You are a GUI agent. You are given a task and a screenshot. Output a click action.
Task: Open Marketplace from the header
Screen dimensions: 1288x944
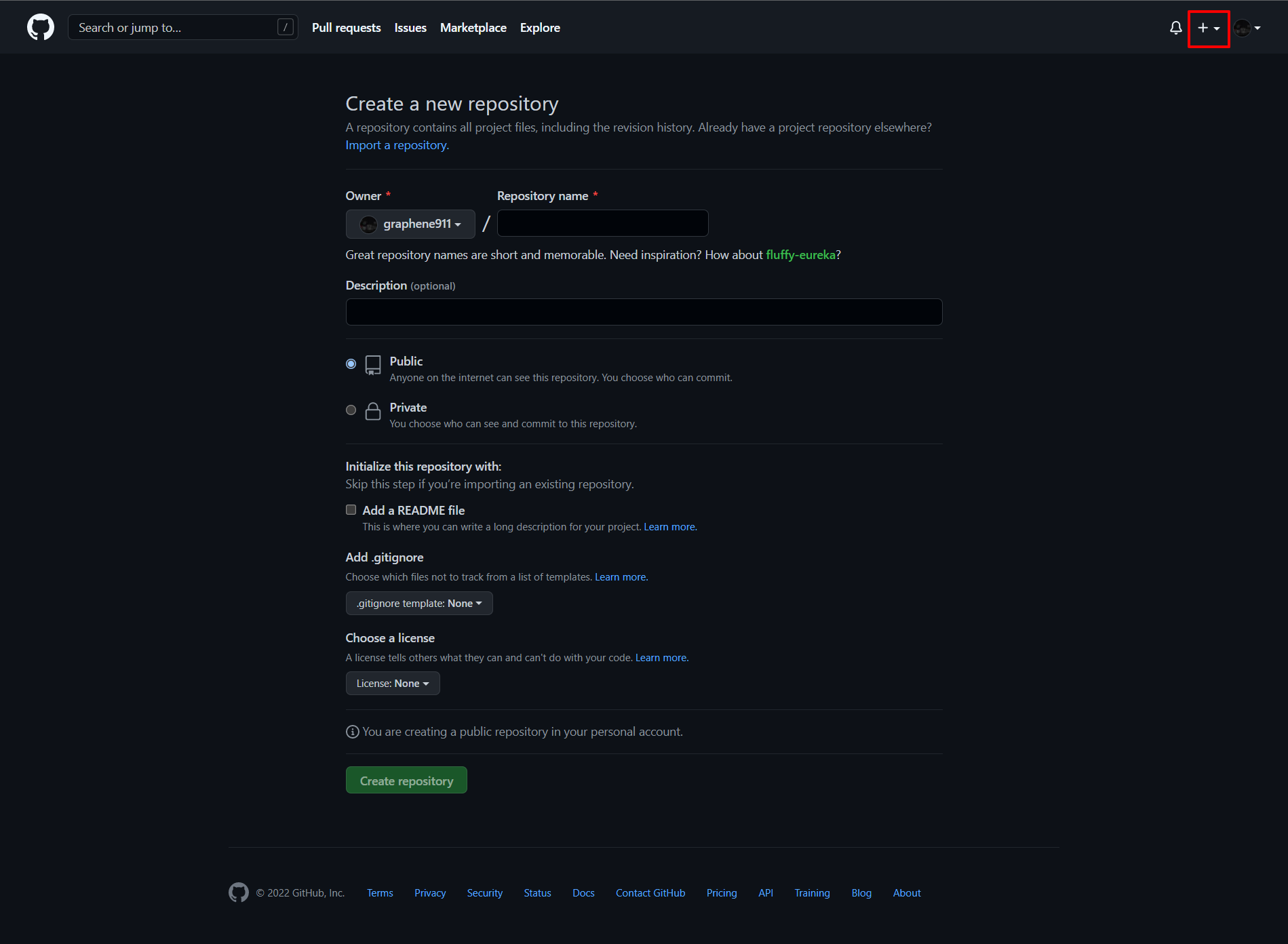pos(473,28)
